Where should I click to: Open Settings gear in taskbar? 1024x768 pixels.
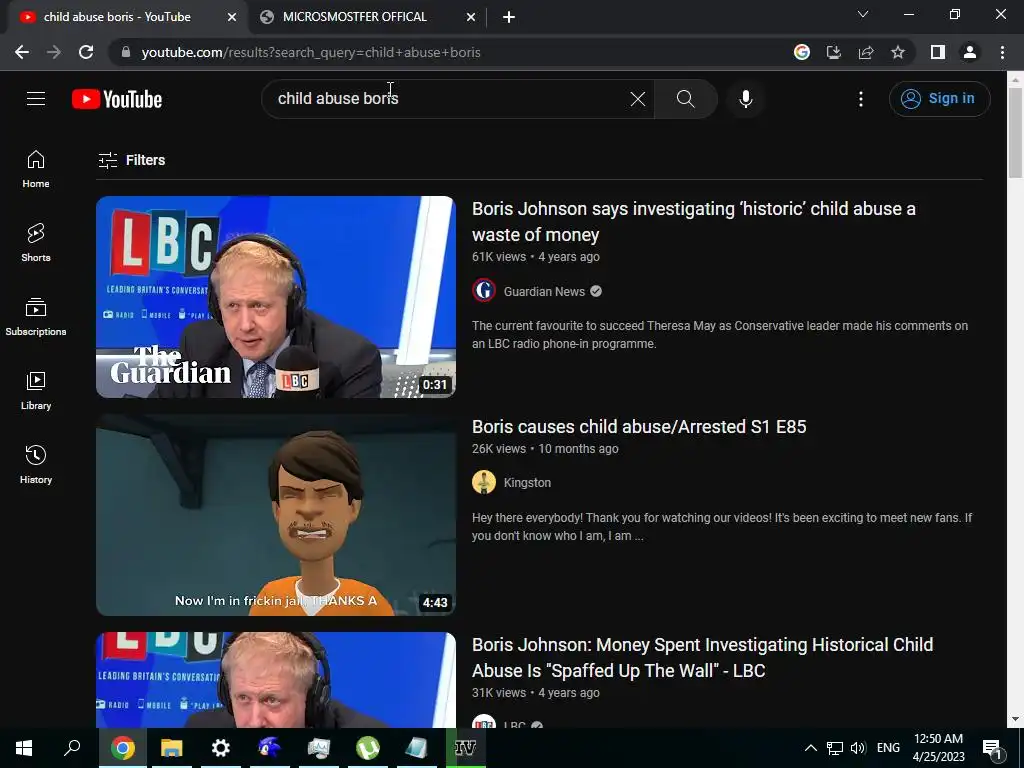221,748
